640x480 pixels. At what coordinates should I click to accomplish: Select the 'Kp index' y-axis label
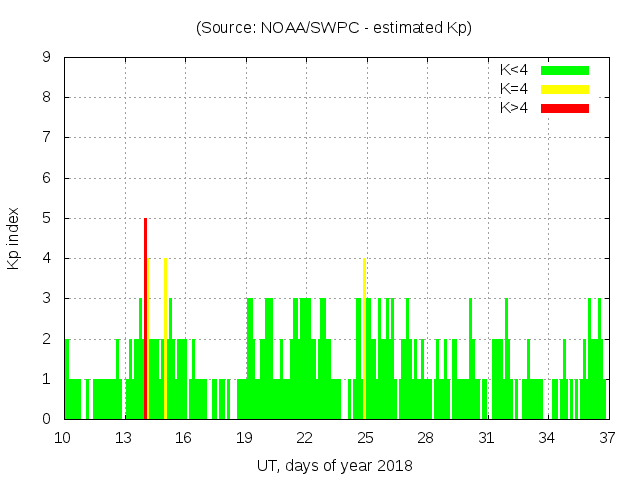click(14, 238)
